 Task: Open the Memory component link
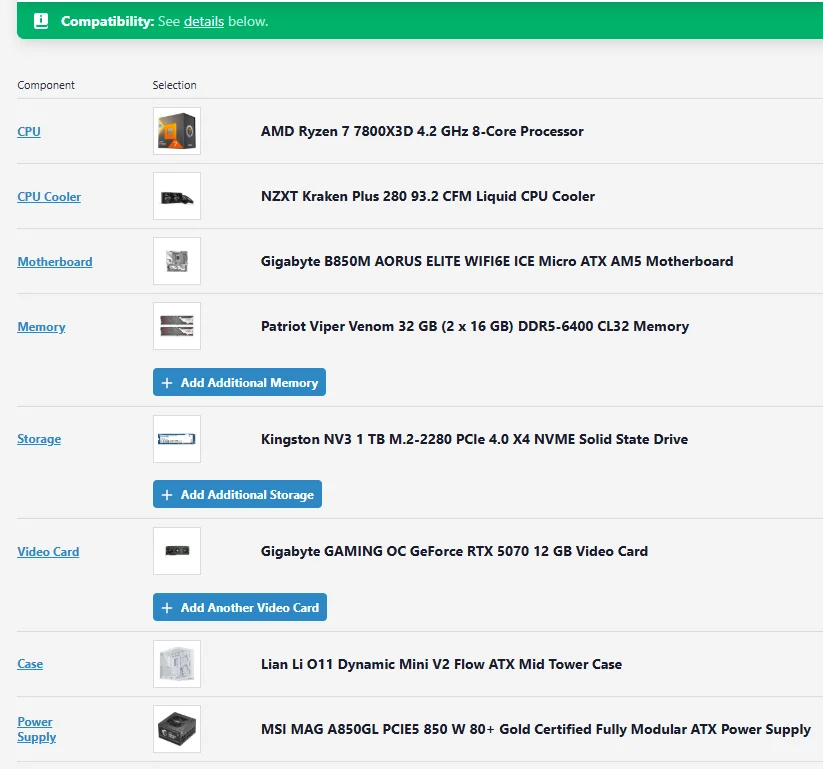[41, 326]
